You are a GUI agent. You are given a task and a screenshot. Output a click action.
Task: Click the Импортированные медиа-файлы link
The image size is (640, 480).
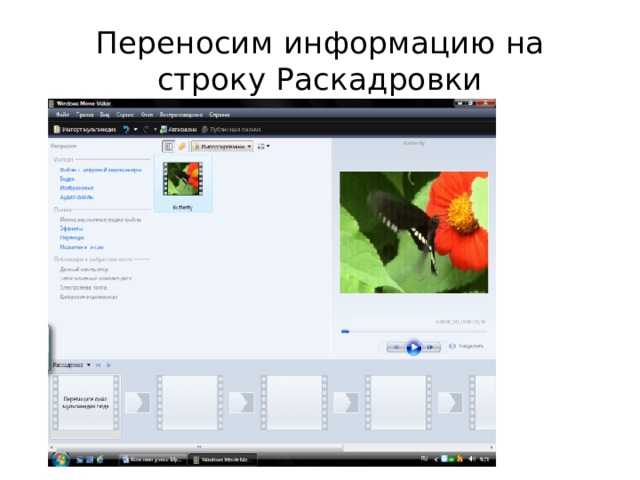point(100,220)
